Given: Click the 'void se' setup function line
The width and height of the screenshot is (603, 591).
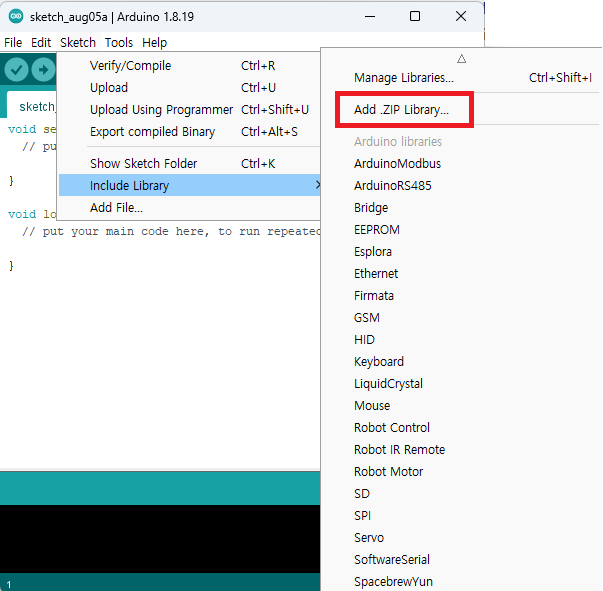Looking at the screenshot, I should tap(32, 129).
